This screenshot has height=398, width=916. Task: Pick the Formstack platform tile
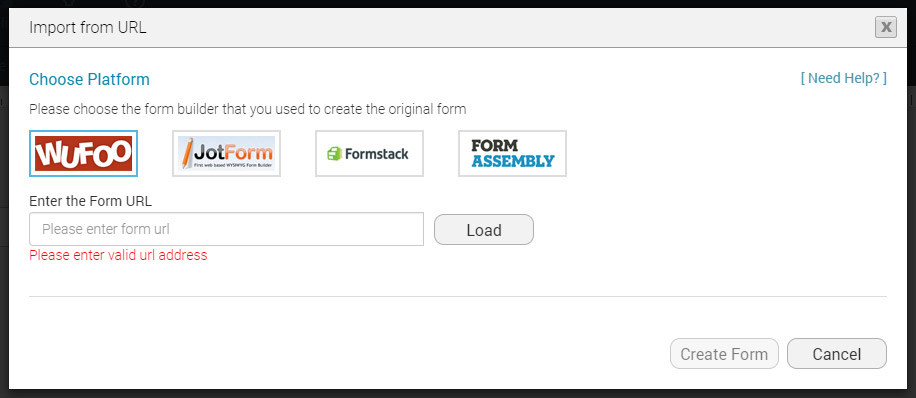pos(369,153)
